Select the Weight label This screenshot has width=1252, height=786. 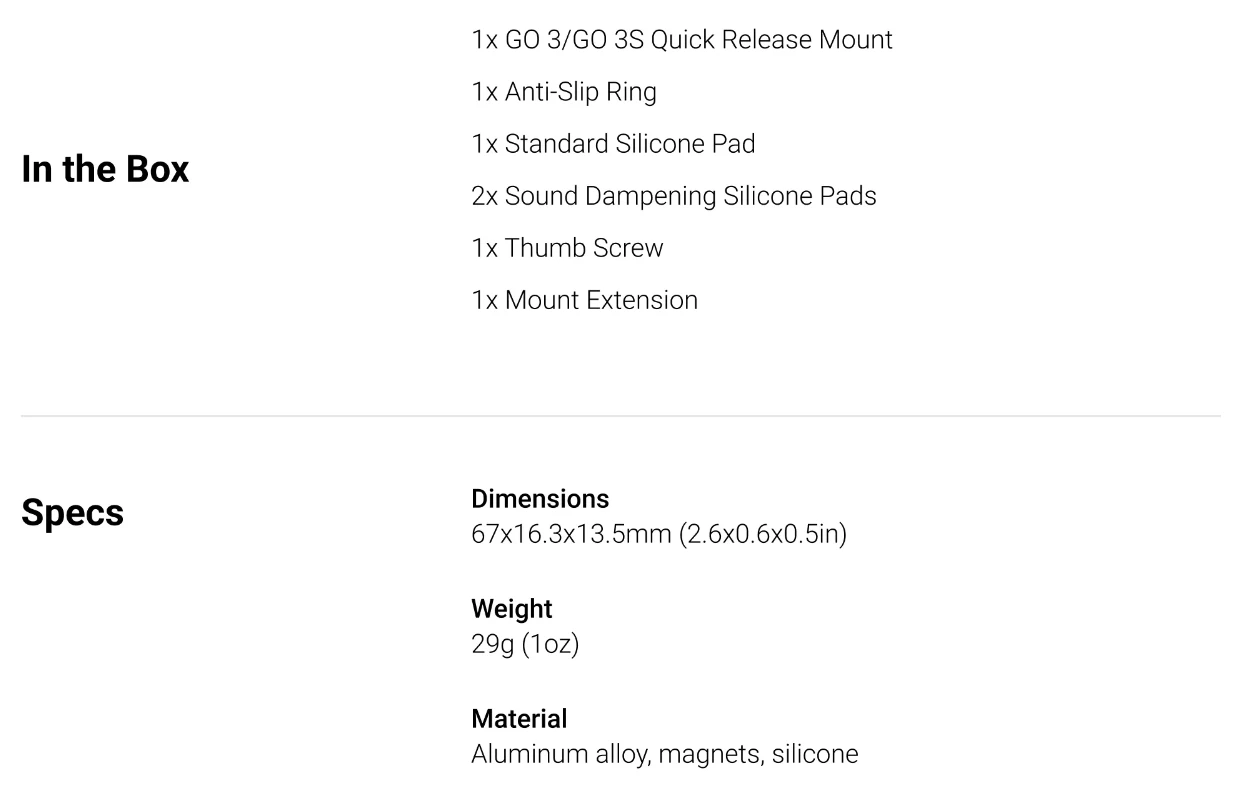(x=512, y=608)
